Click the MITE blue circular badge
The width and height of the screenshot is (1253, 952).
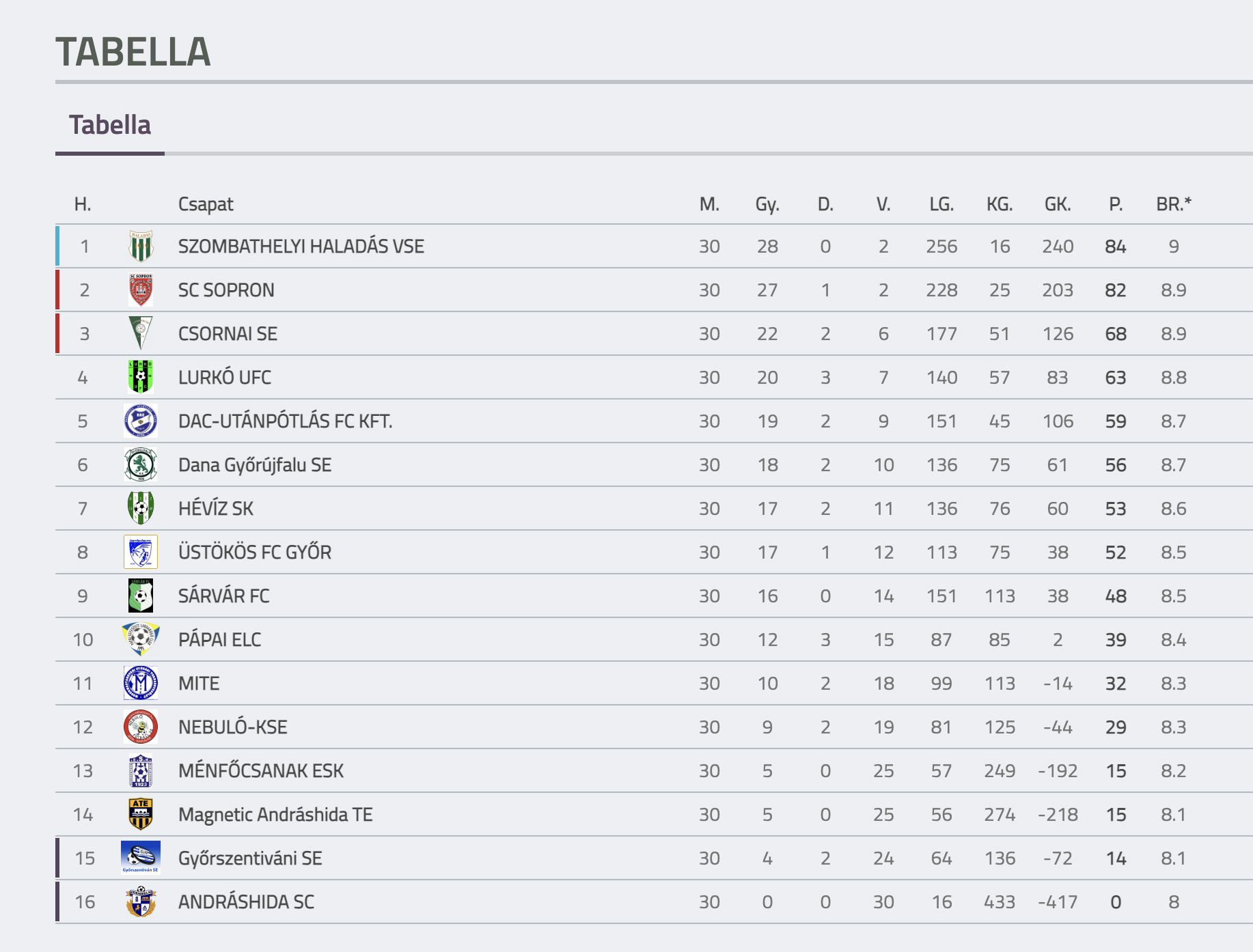point(141,683)
